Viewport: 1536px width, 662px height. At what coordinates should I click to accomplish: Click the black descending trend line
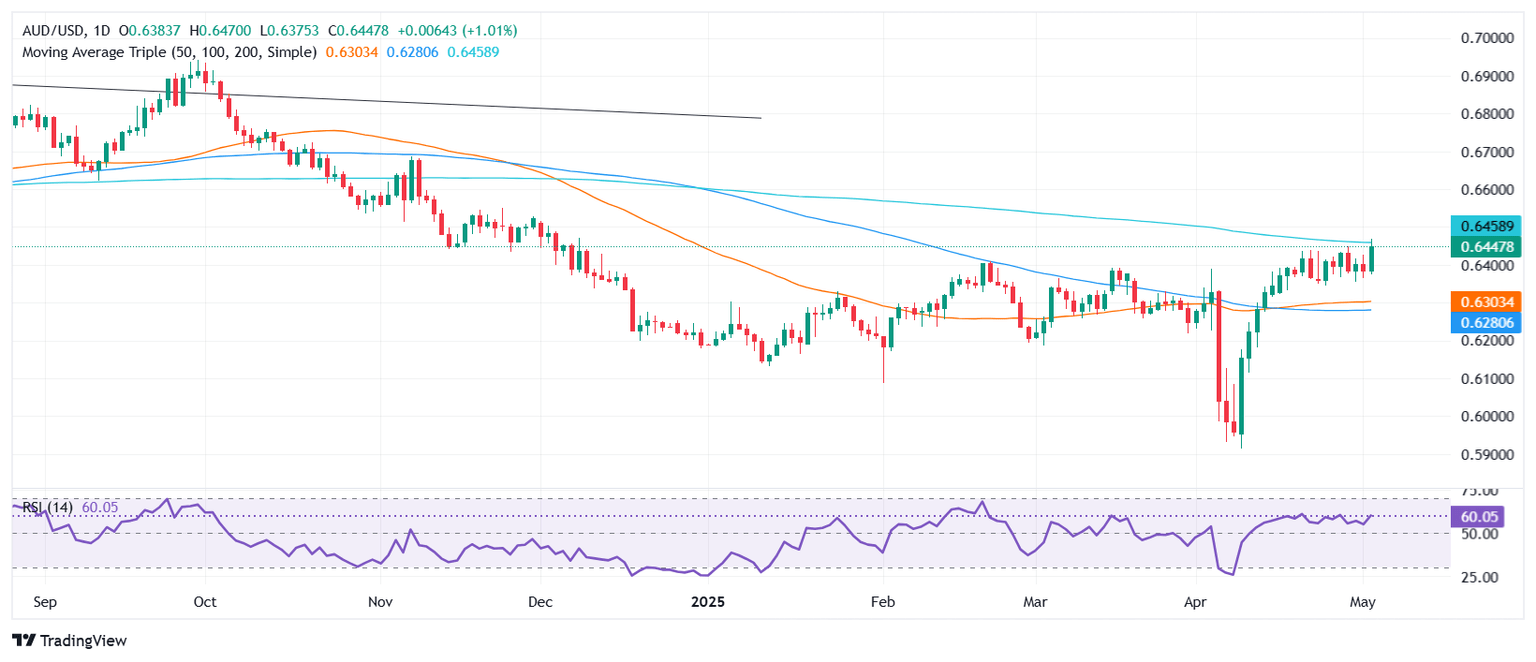tap(400, 101)
